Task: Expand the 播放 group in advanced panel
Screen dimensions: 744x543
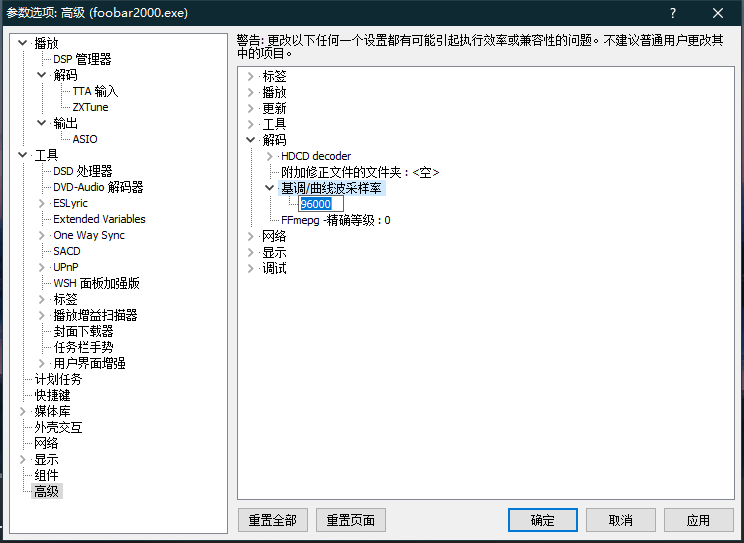Action: tap(251, 92)
